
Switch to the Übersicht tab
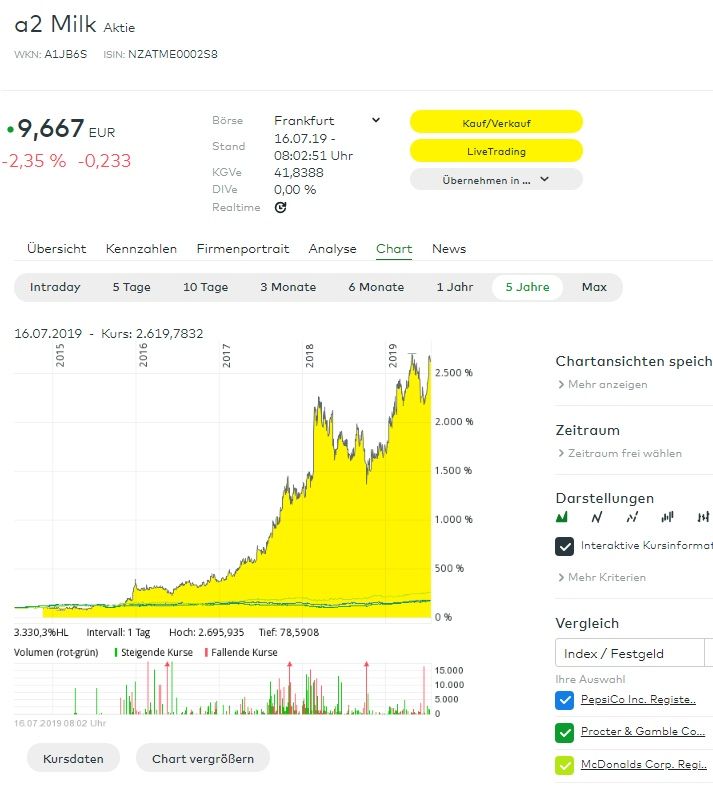pyautogui.click(x=57, y=249)
